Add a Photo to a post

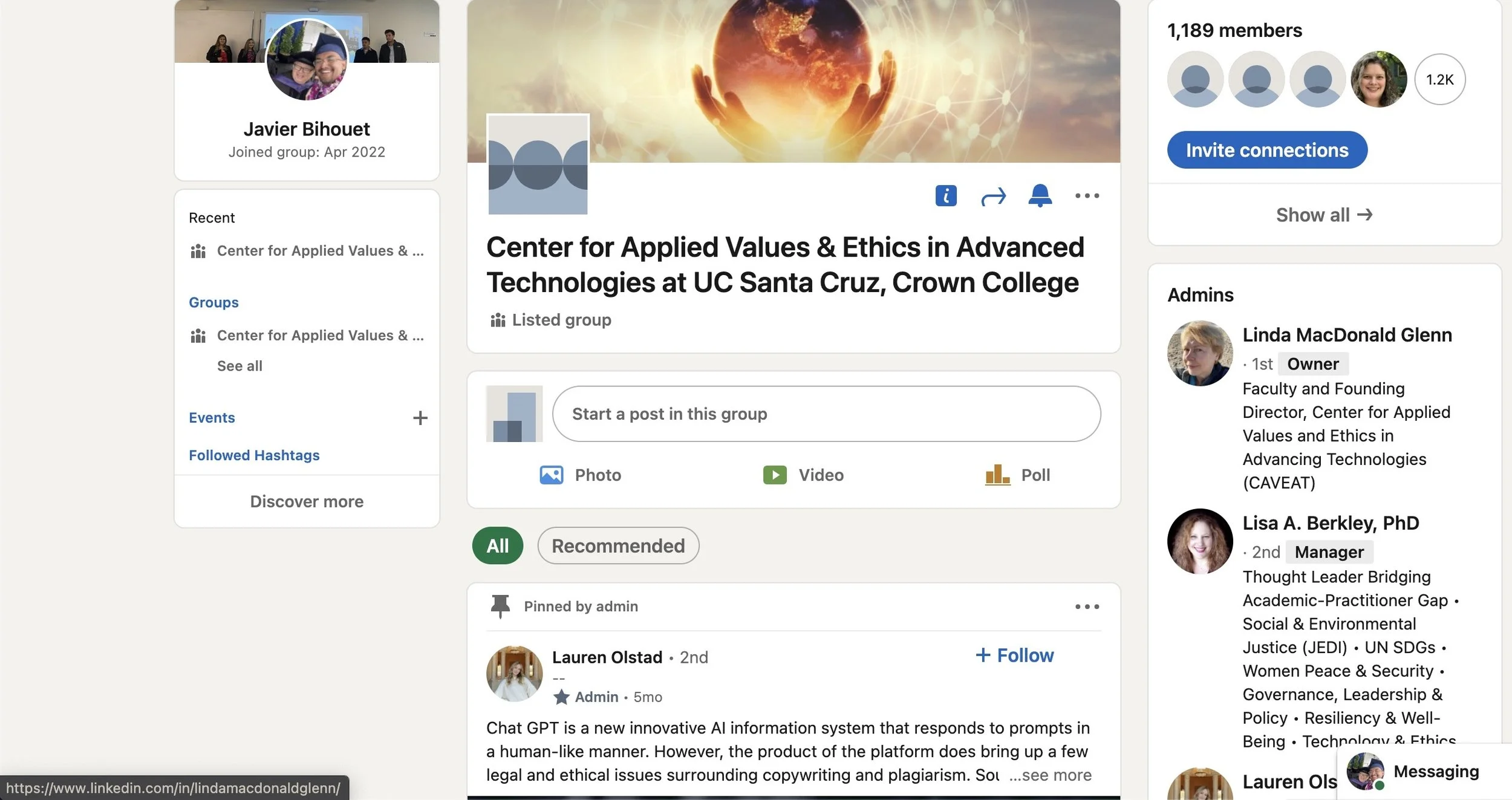pyautogui.click(x=580, y=475)
